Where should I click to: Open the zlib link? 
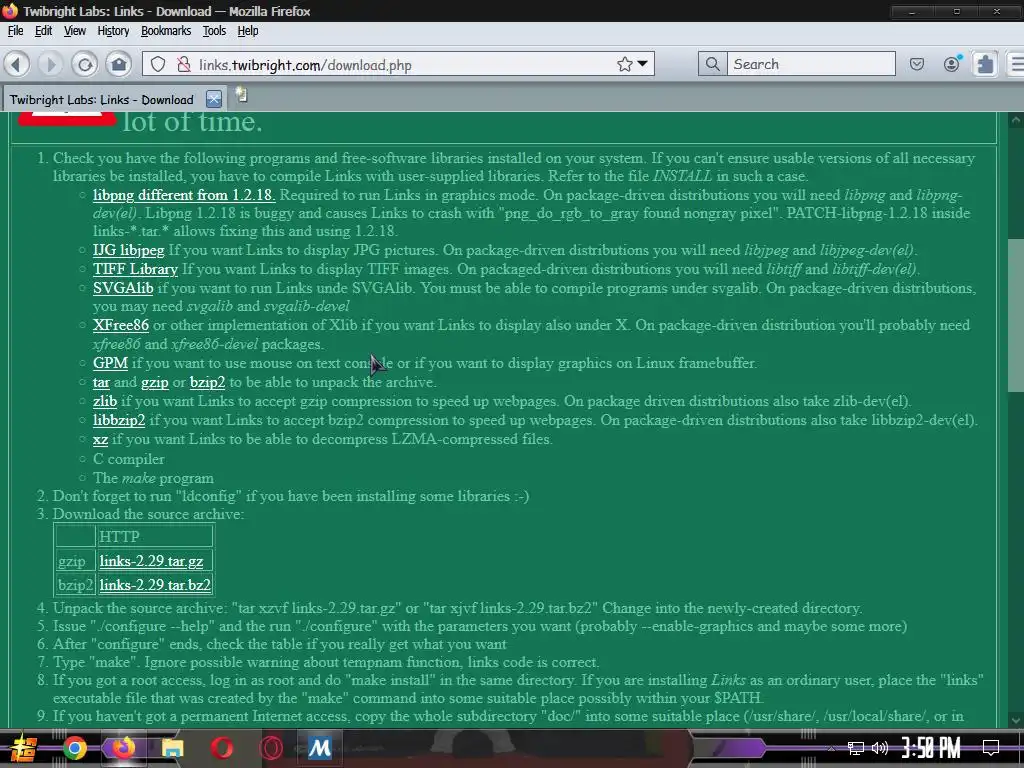104,401
